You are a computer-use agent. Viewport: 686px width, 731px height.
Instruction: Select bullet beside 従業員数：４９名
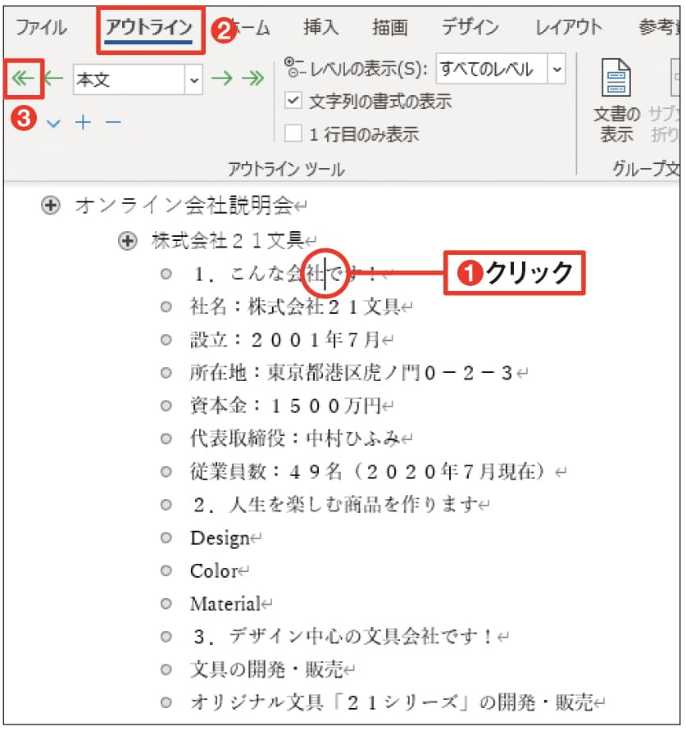click(166, 472)
